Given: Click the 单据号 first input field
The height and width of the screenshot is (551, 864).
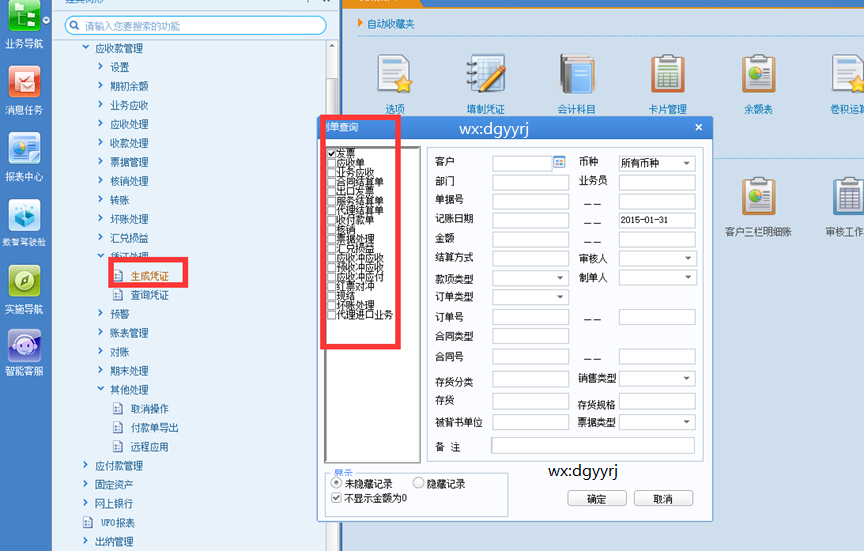Looking at the screenshot, I should click(x=531, y=201).
